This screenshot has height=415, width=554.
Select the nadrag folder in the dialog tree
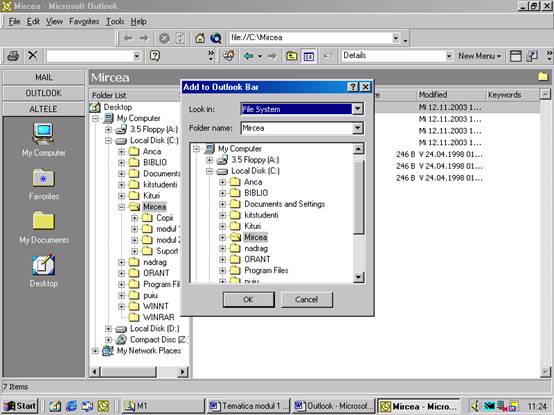(x=256, y=248)
